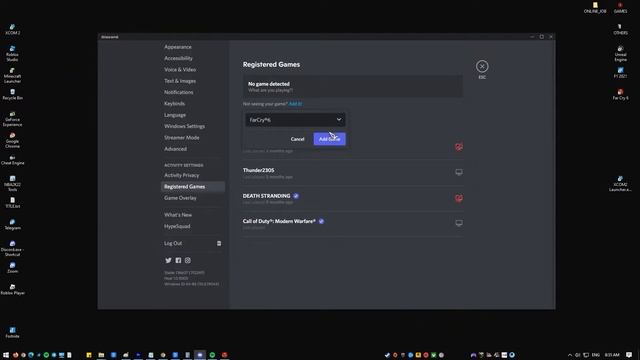
Task: Open GeForce Experience desktop icon
Action: (x=12, y=119)
